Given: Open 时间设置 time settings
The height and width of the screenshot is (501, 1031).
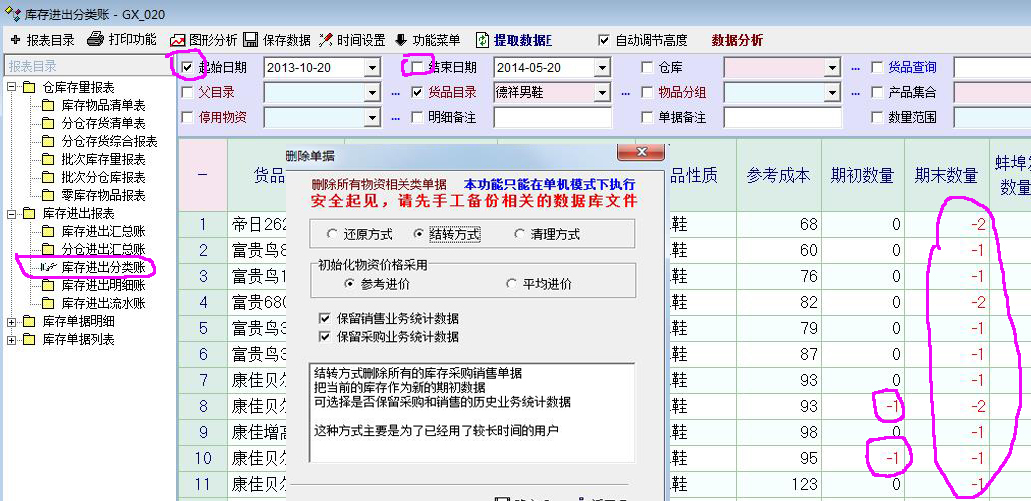Looking at the screenshot, I should coord(327,40).
